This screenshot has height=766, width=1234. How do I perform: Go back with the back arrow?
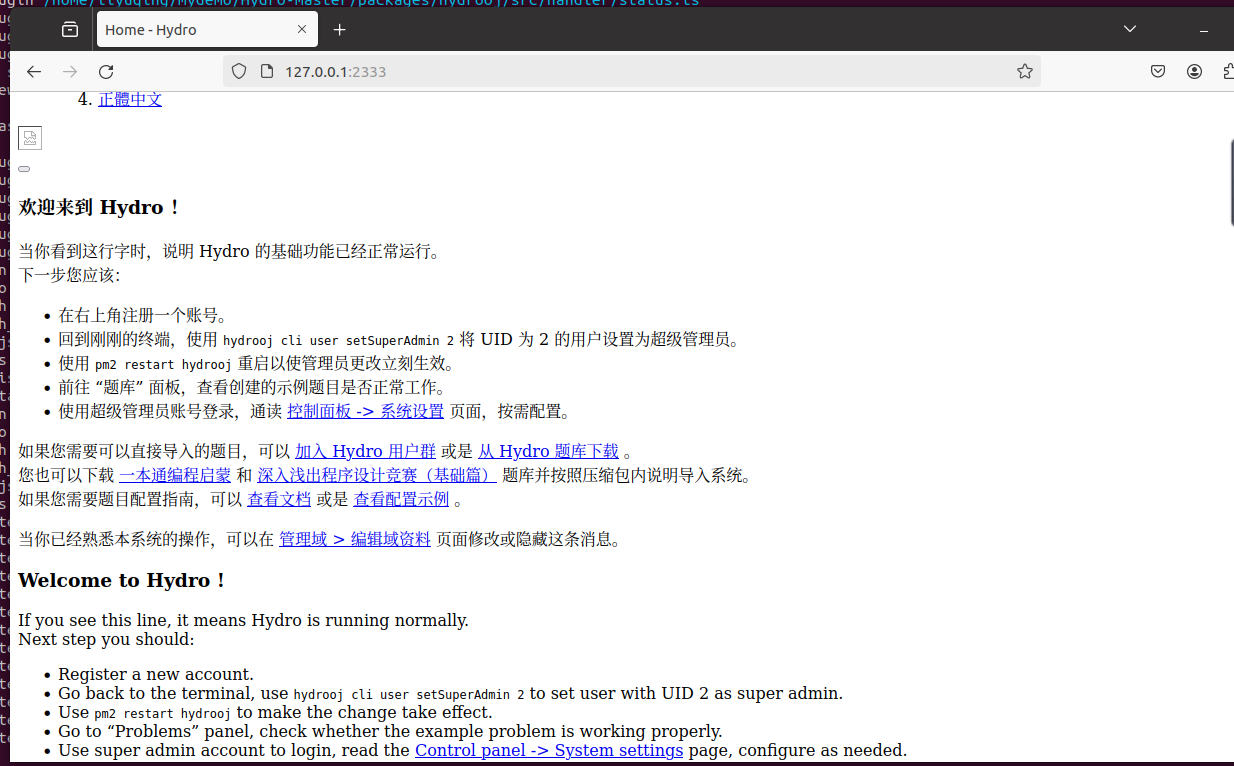34,71
